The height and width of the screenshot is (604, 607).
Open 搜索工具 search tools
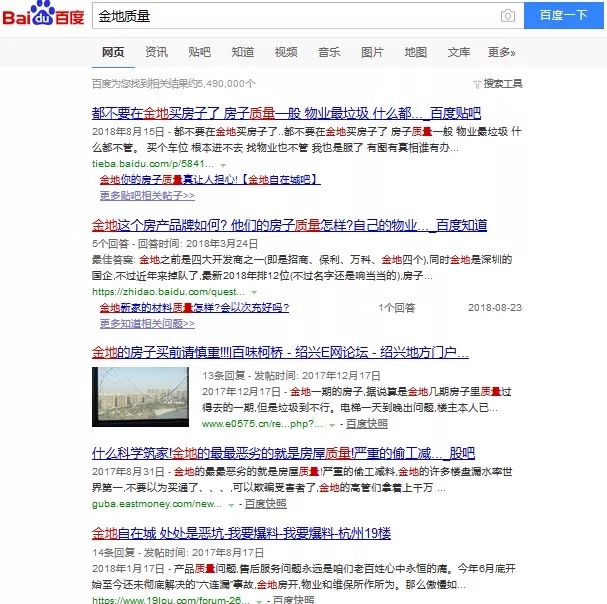click(503, 84)
